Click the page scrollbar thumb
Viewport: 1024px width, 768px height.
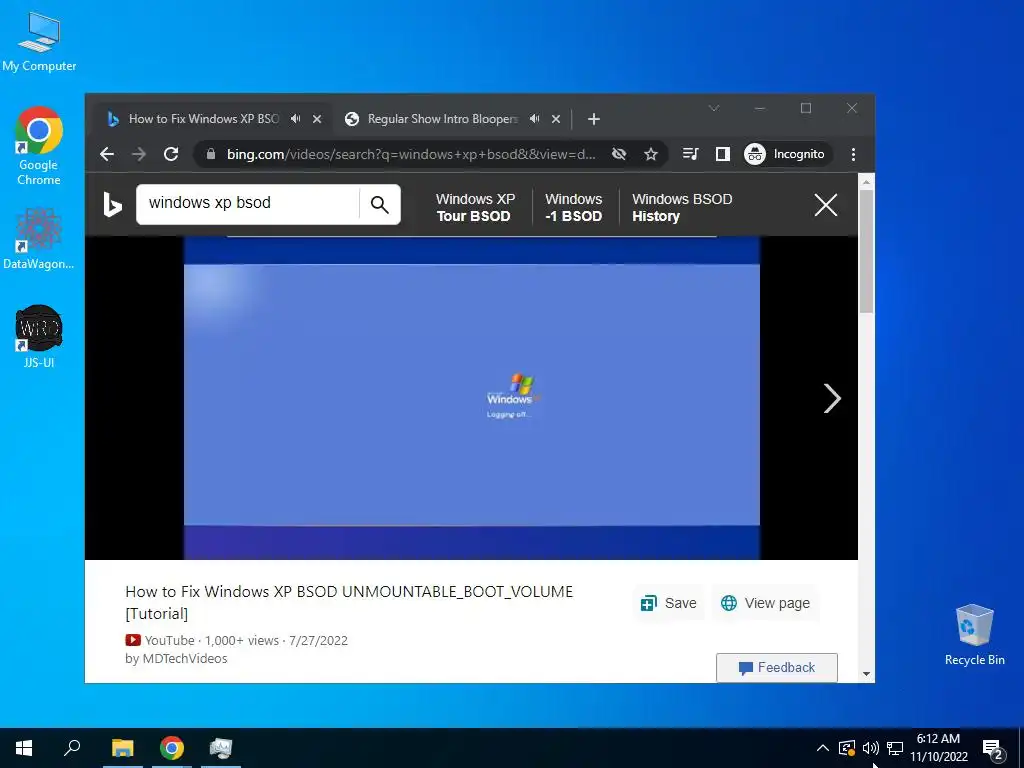(866, 251)
